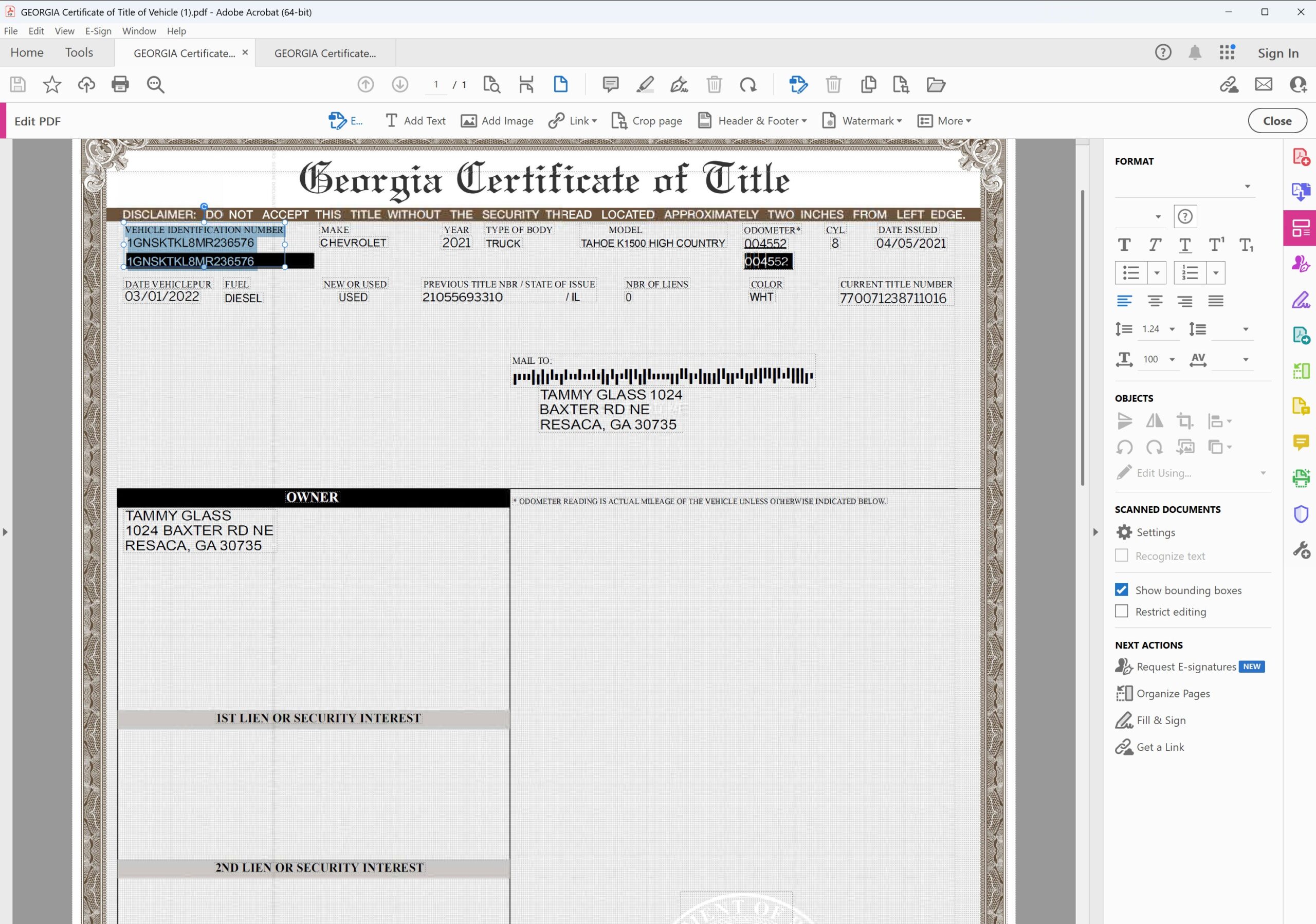Click Add Text tool

pyautogui.click(x=415, y=121)
